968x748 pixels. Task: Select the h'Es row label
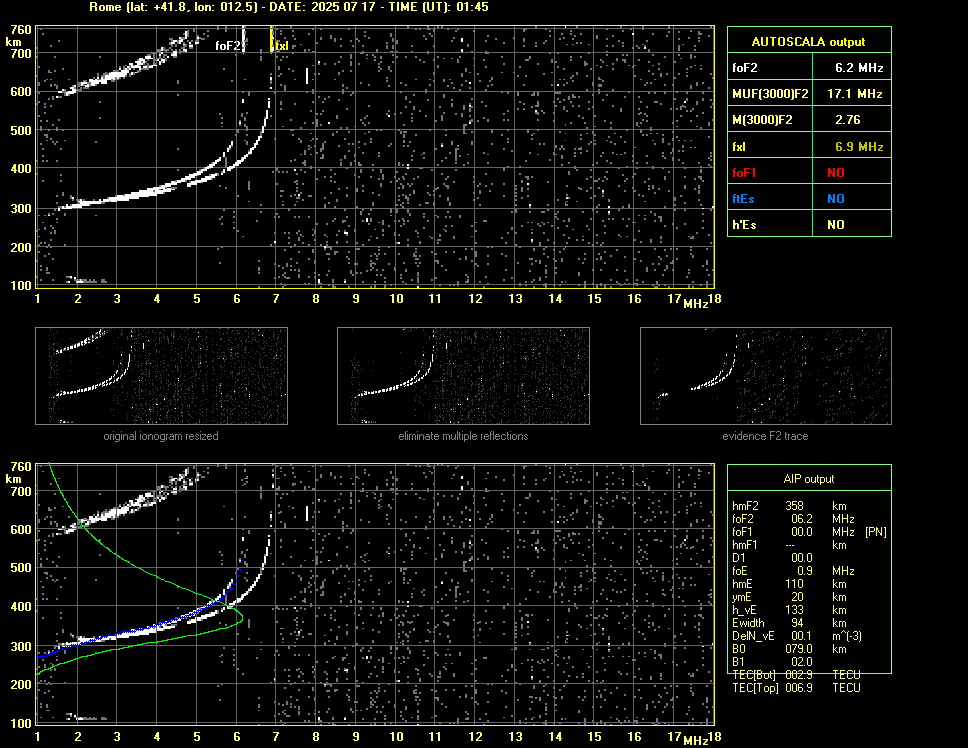click(x=744, y=225)
